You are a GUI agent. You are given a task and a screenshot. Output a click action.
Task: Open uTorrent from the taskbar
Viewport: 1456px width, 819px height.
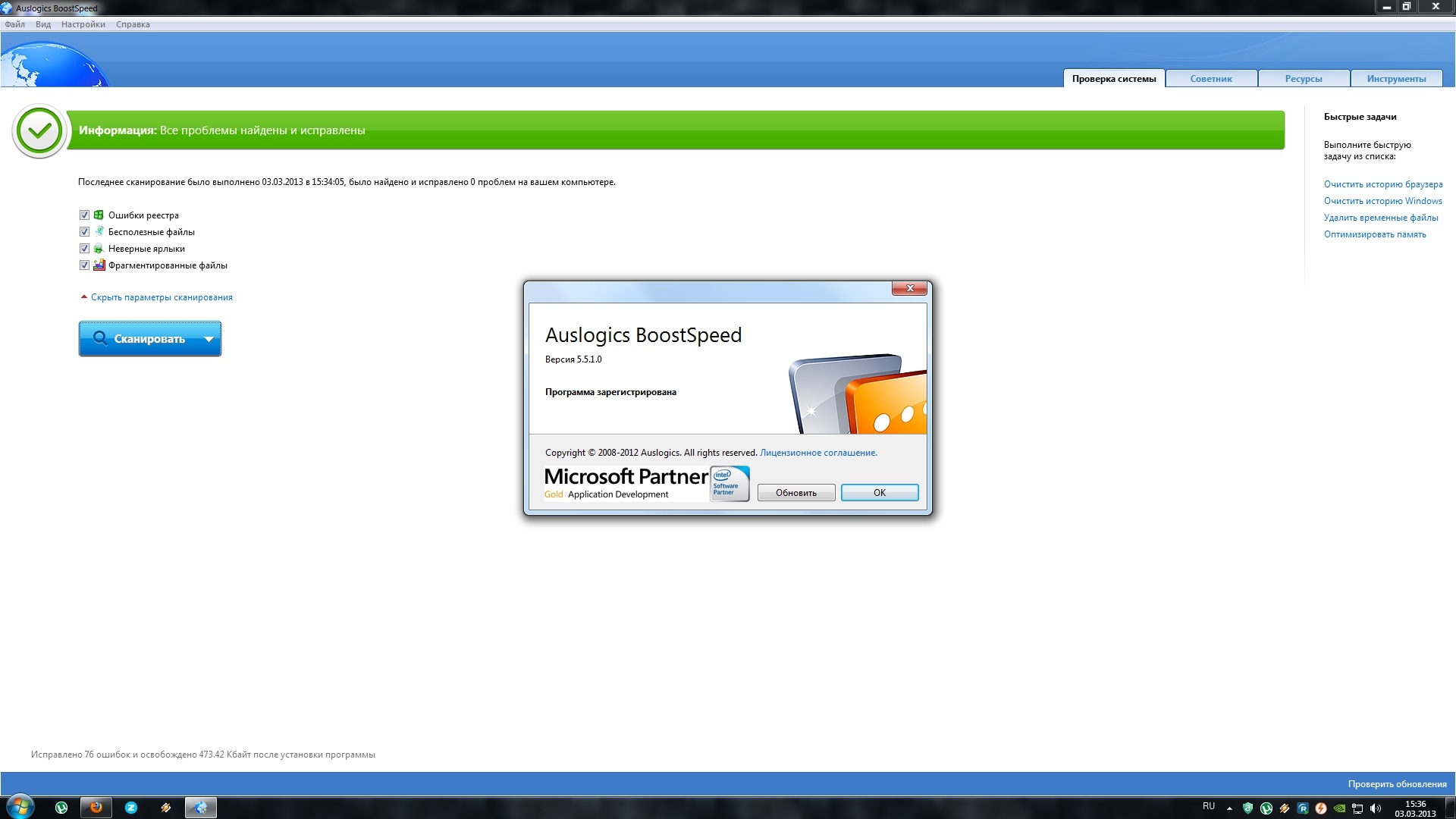pyautogui.click(x=61, y=808)
